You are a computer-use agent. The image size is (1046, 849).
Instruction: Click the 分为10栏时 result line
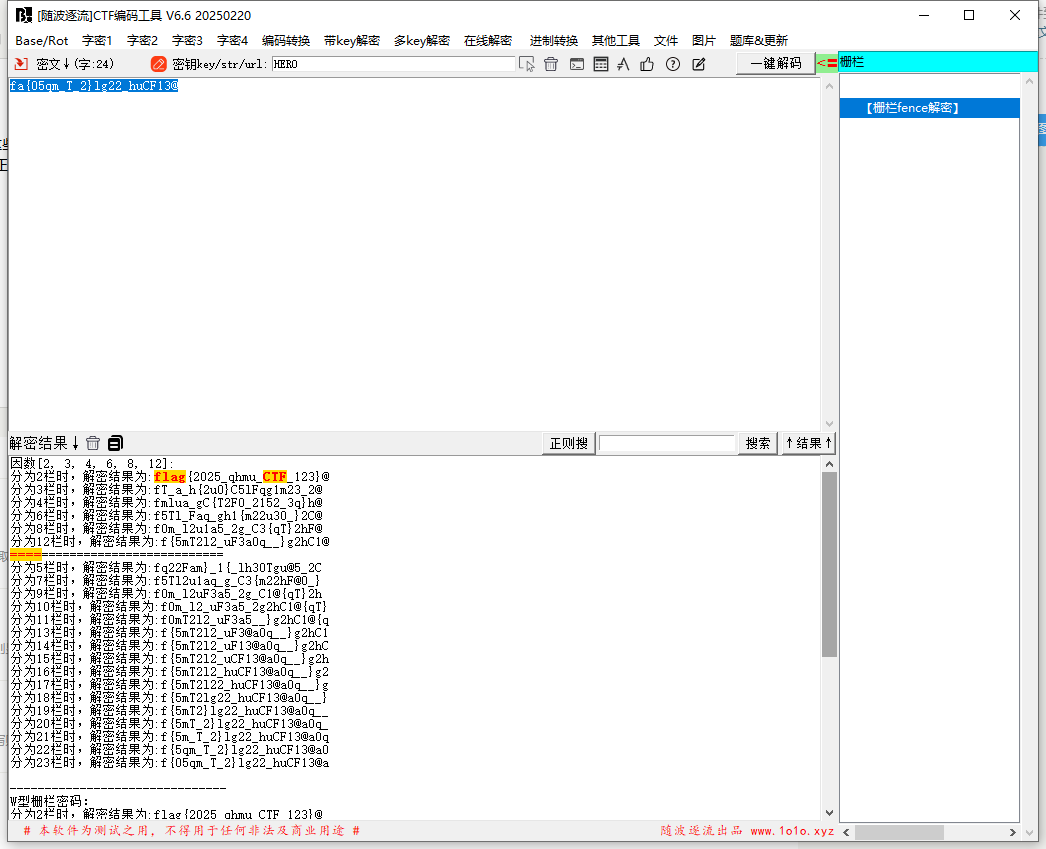tap(168, 607)
